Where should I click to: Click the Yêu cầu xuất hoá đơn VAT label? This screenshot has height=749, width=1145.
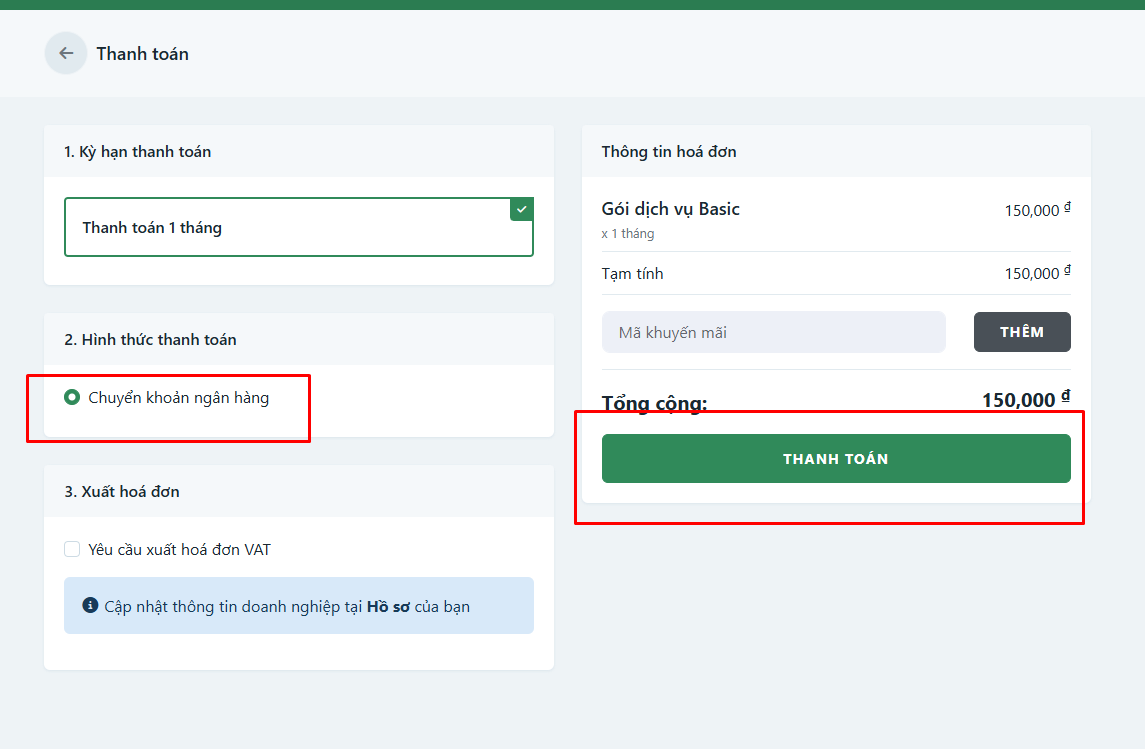tap(180, 550)
